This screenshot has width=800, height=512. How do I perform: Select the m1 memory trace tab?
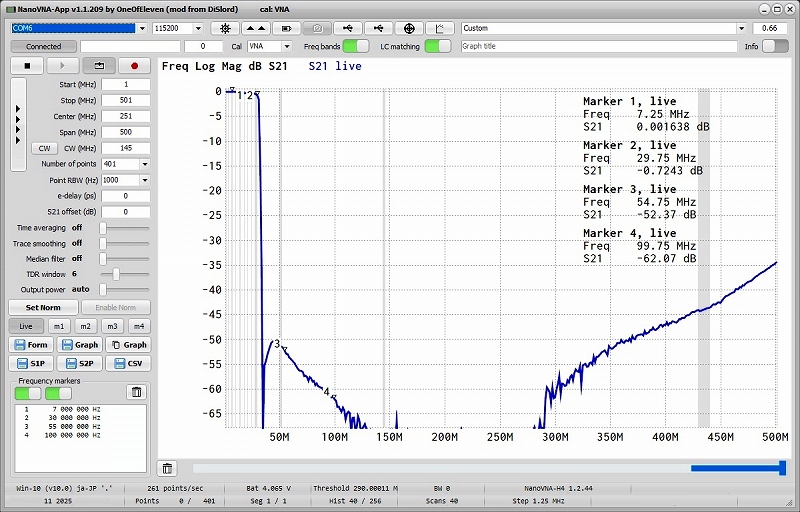[59, 326]
